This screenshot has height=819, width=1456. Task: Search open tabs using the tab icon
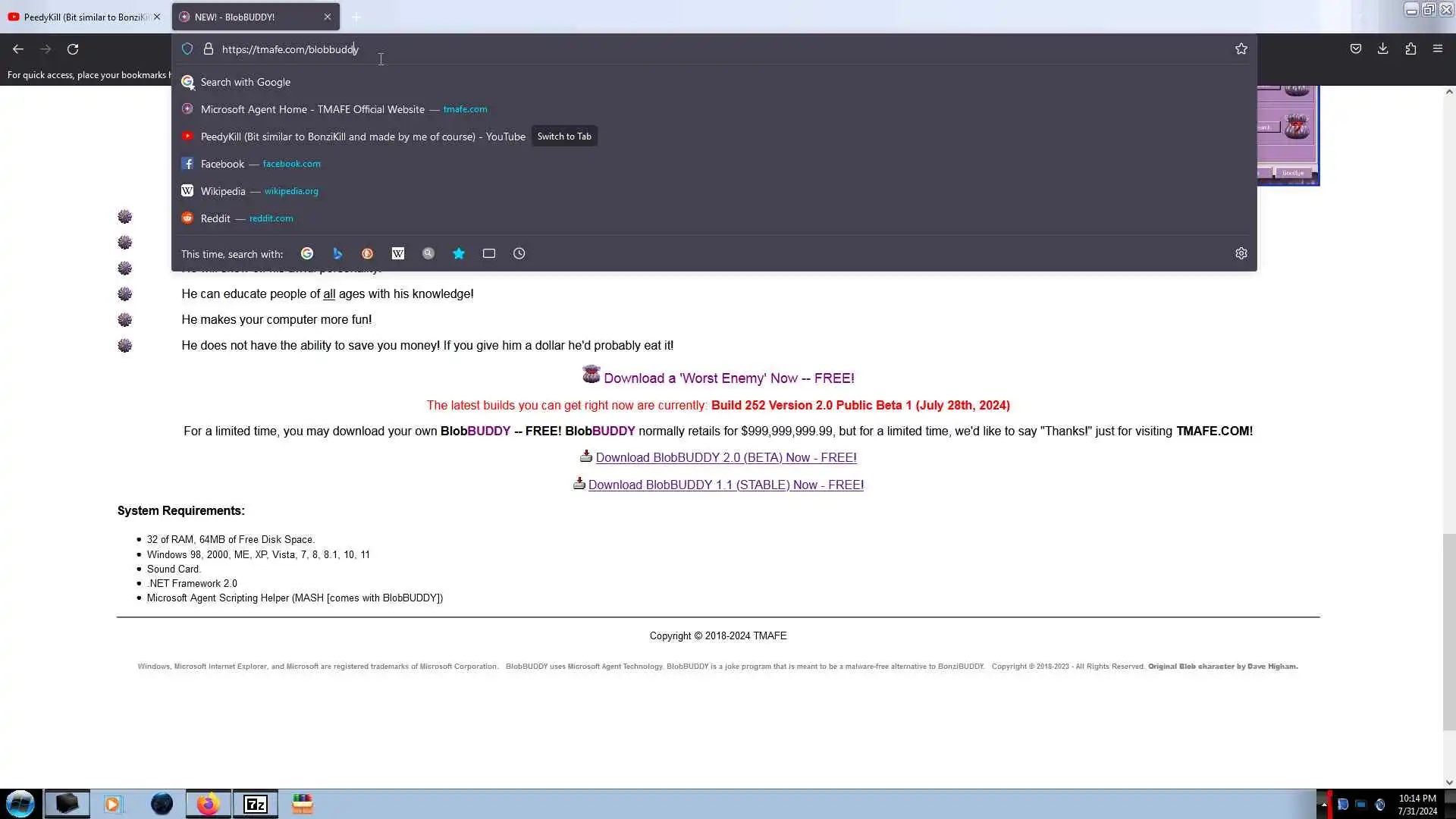click(x=489, y=254)
